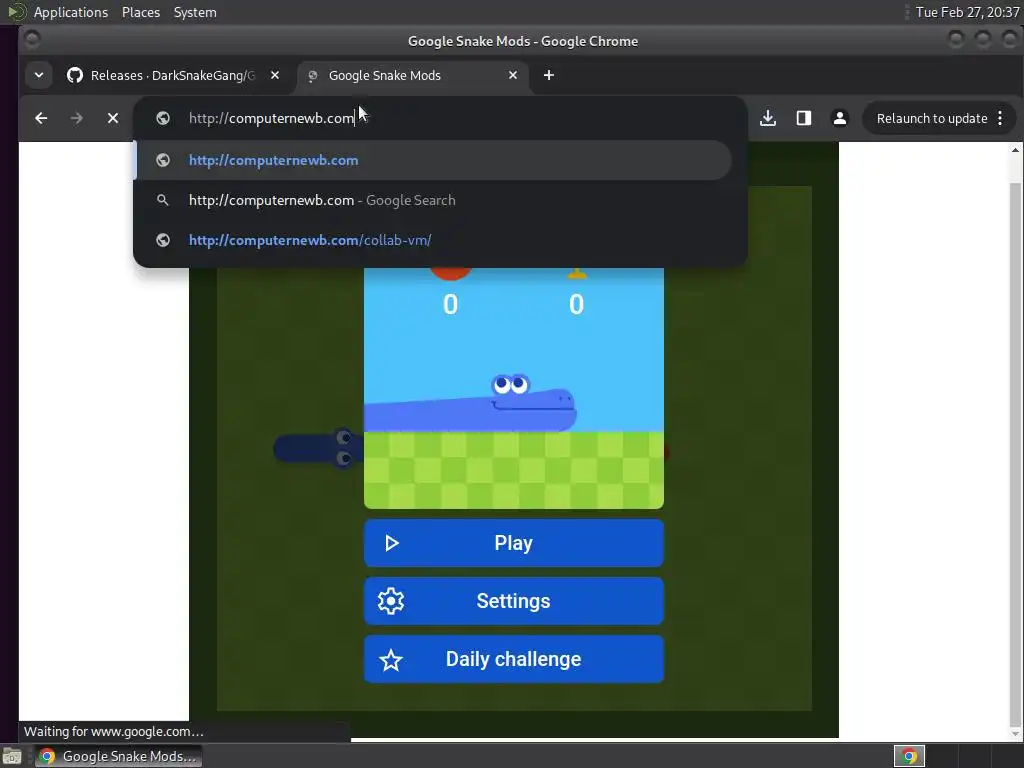Click inside the address bar field

[x=440, y=118]
